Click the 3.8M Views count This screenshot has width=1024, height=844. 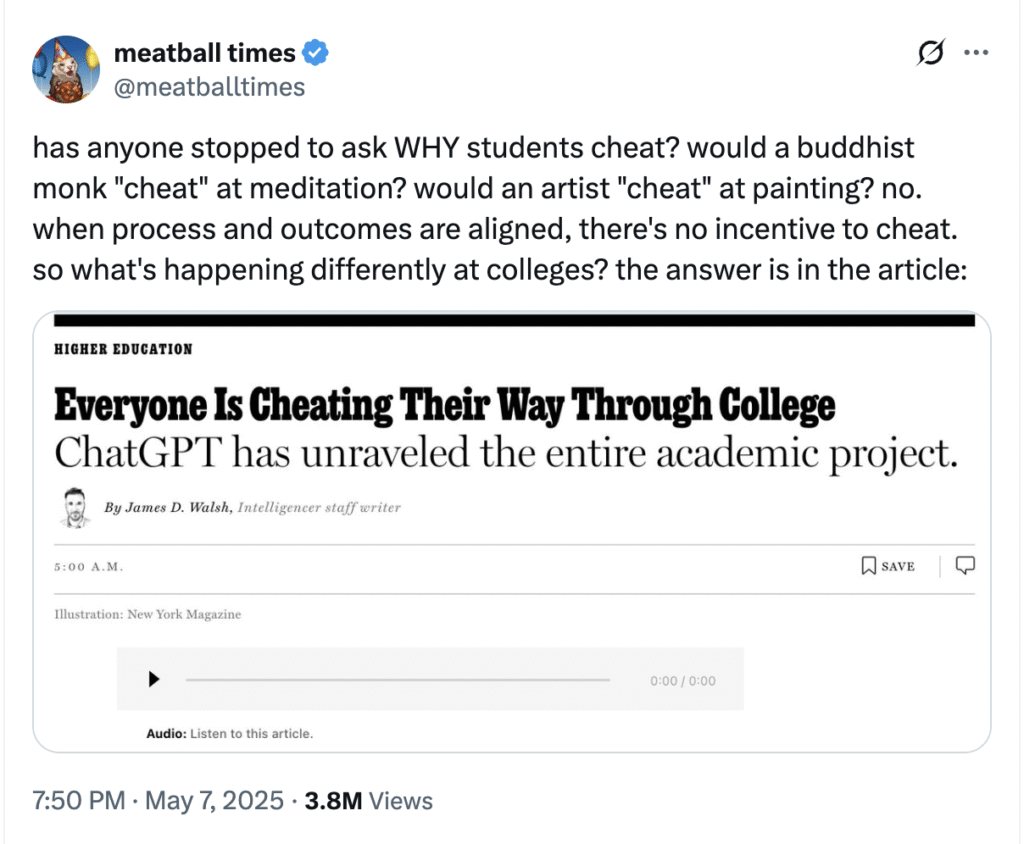pyautogui.click(x=370, y=800)
